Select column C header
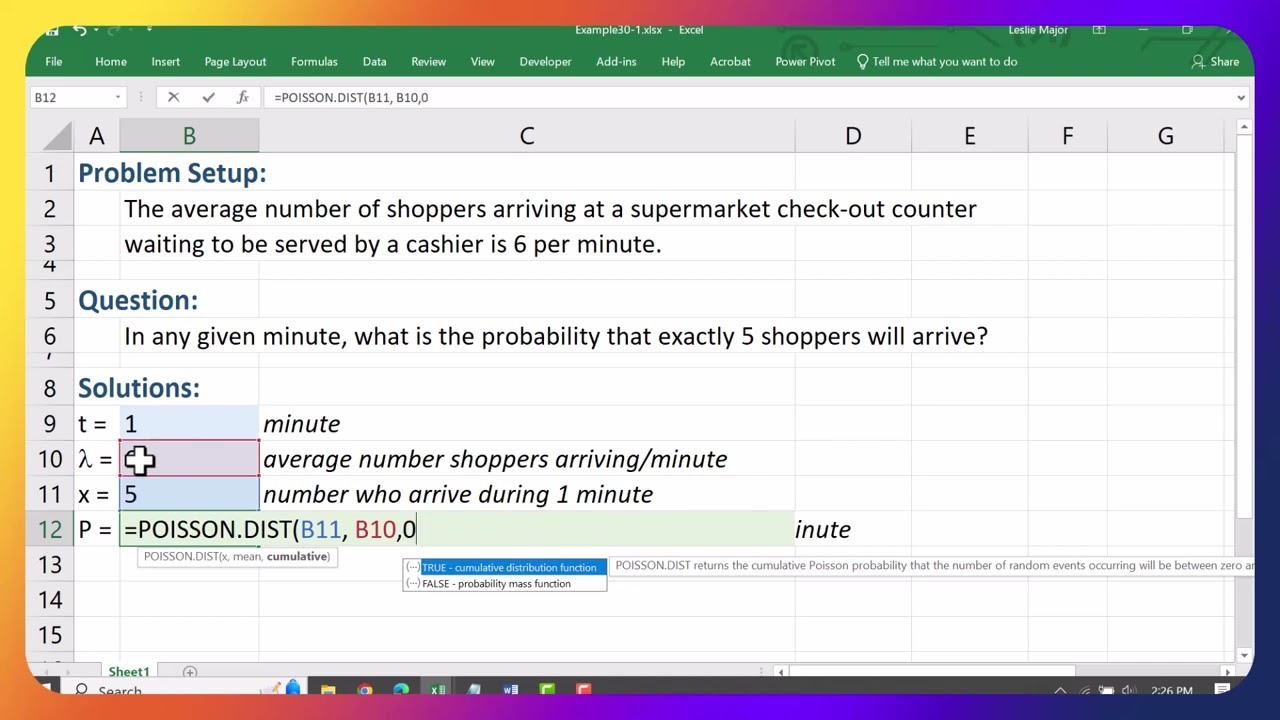The height and width of the screenshot is (720, 1280). click(527, 136)
